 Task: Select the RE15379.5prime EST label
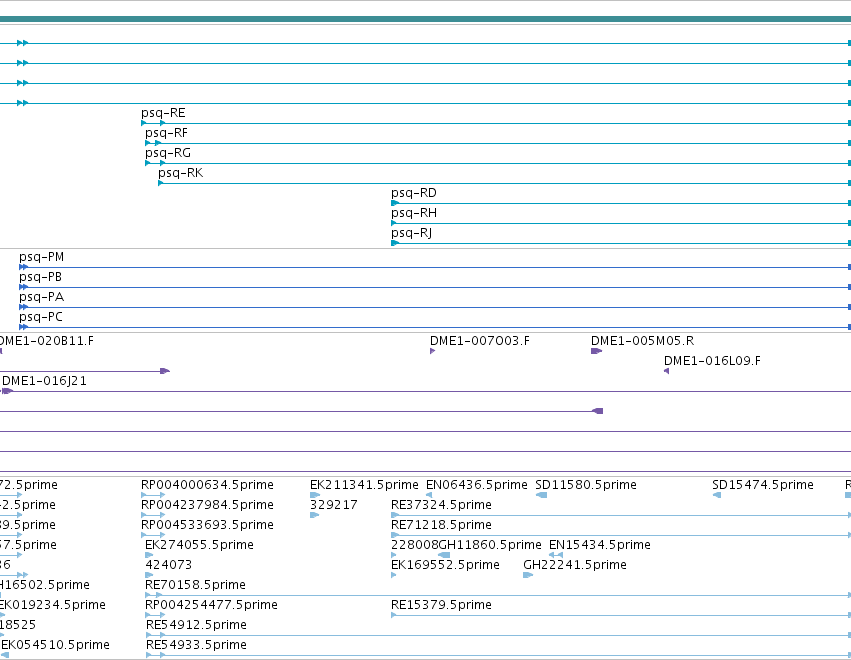[441, 605]
